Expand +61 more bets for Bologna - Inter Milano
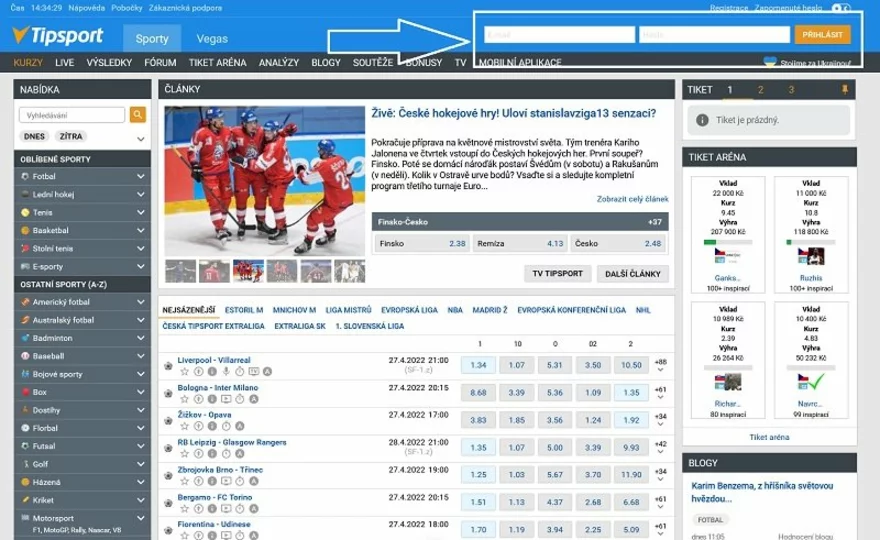Image resolution: width=880 pixels, height=540 pixels. pyautogui.click(x=661, y=393)
